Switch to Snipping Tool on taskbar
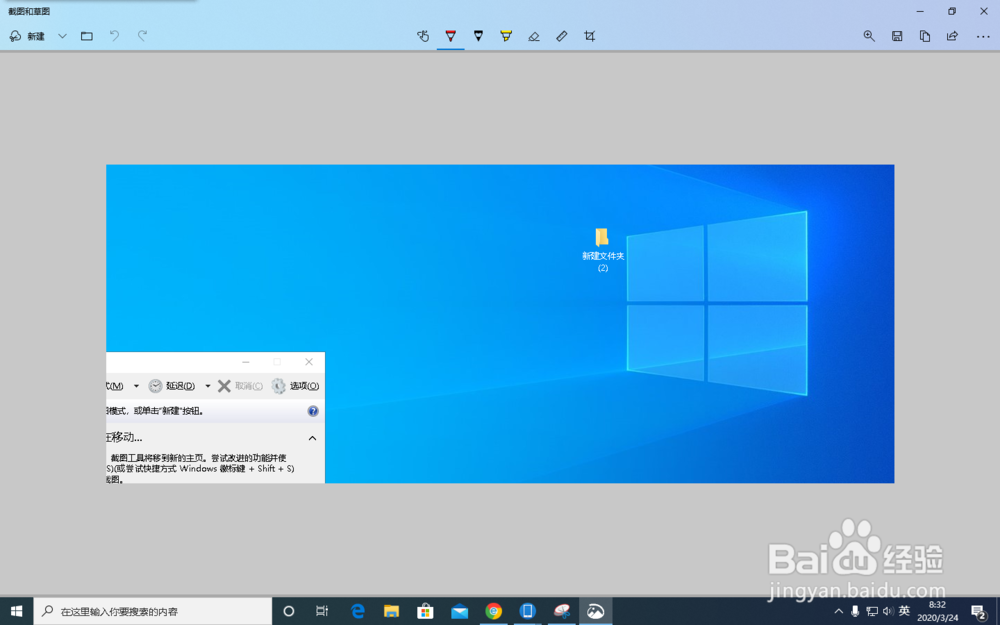1000x625 pixels. click(x=561, y=611)
